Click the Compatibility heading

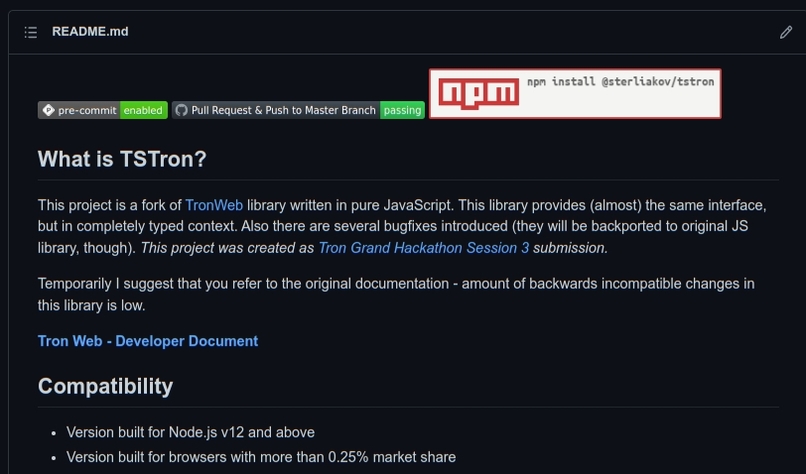pyautogui.click(x=105, y=386)
